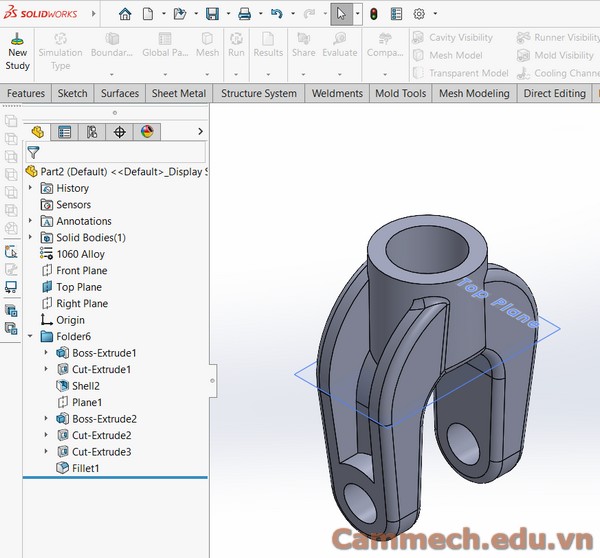Screen dimensions: 600x558
Task: Click the Home icon in top toolbar
Action: pyautogui.click(x=125, y=14)
